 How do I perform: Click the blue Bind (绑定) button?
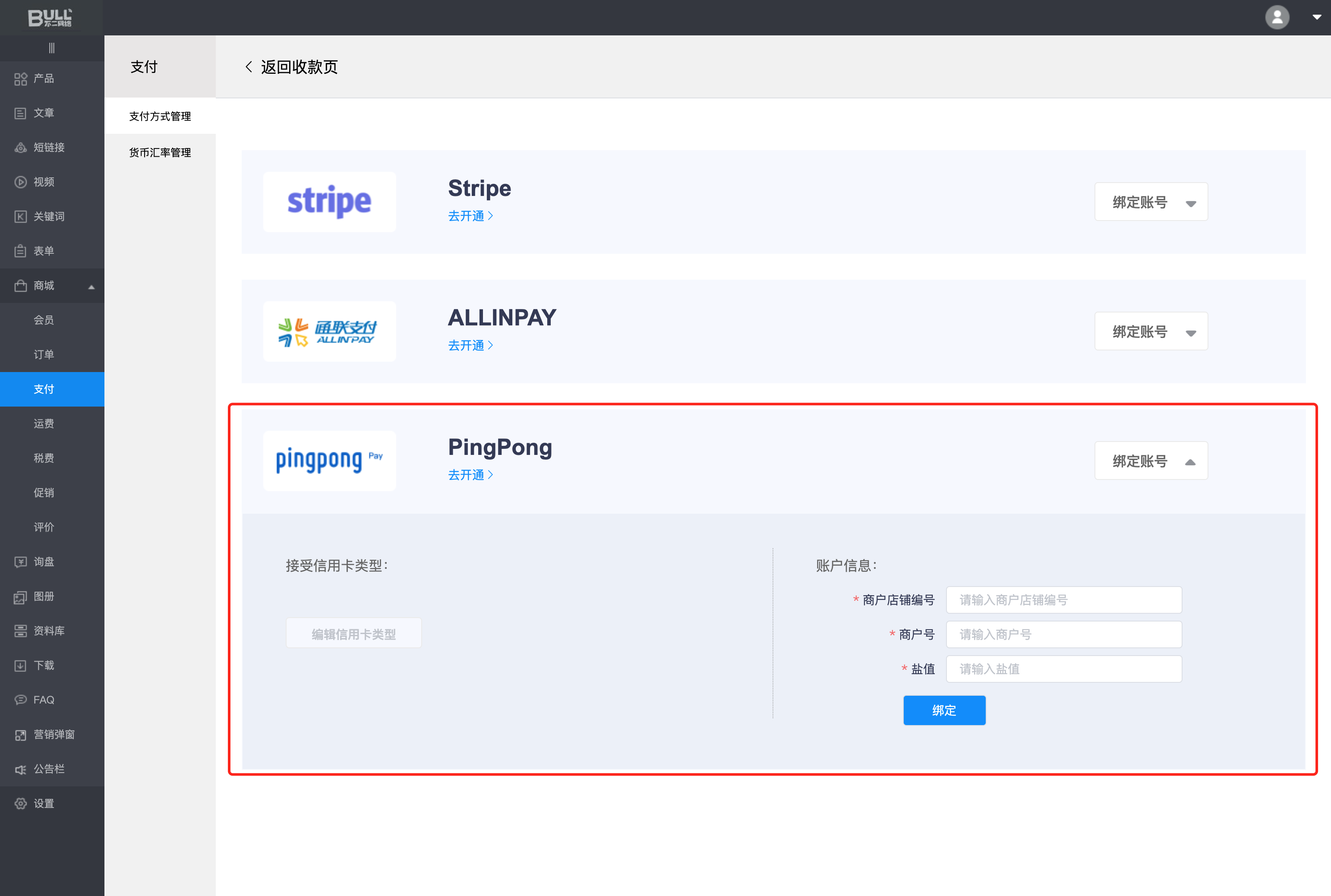click(x=944, y=710)
